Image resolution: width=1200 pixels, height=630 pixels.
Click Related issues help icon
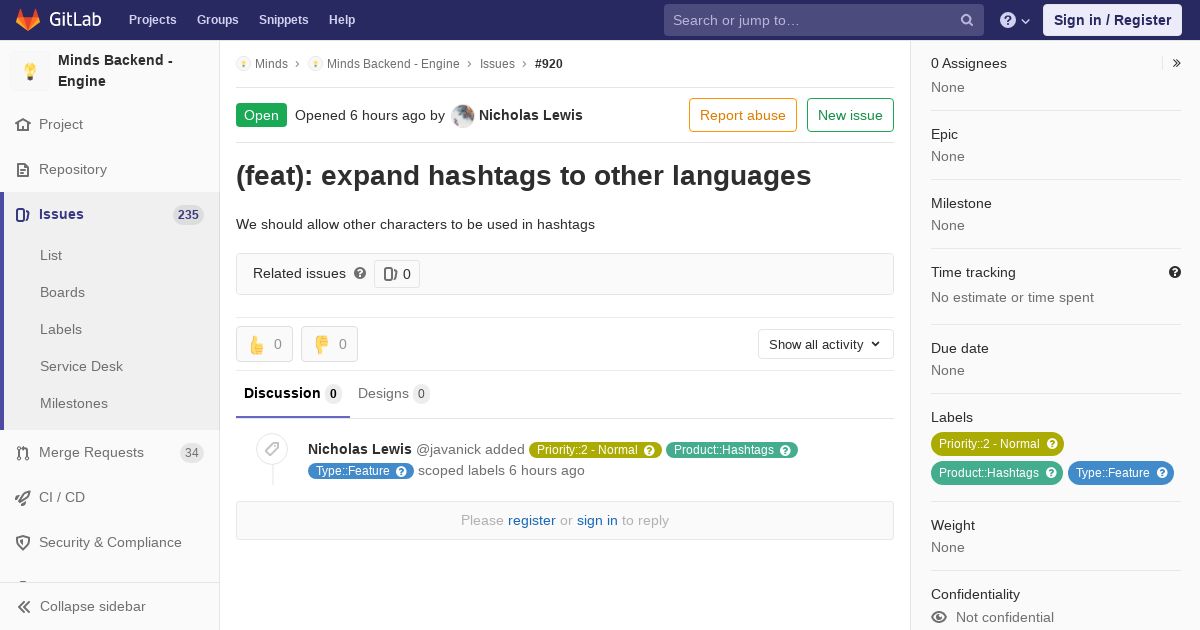coord(360,273)
